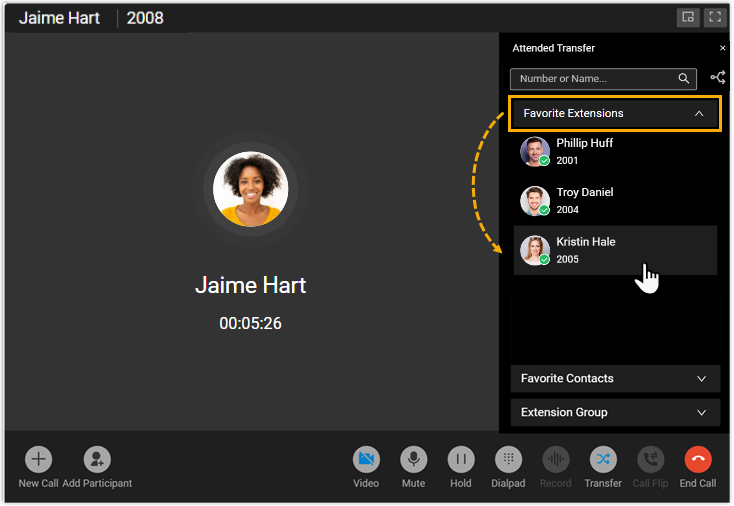Expand the Favorite Contacts section

pyautogui.click(x=615, y=378)
